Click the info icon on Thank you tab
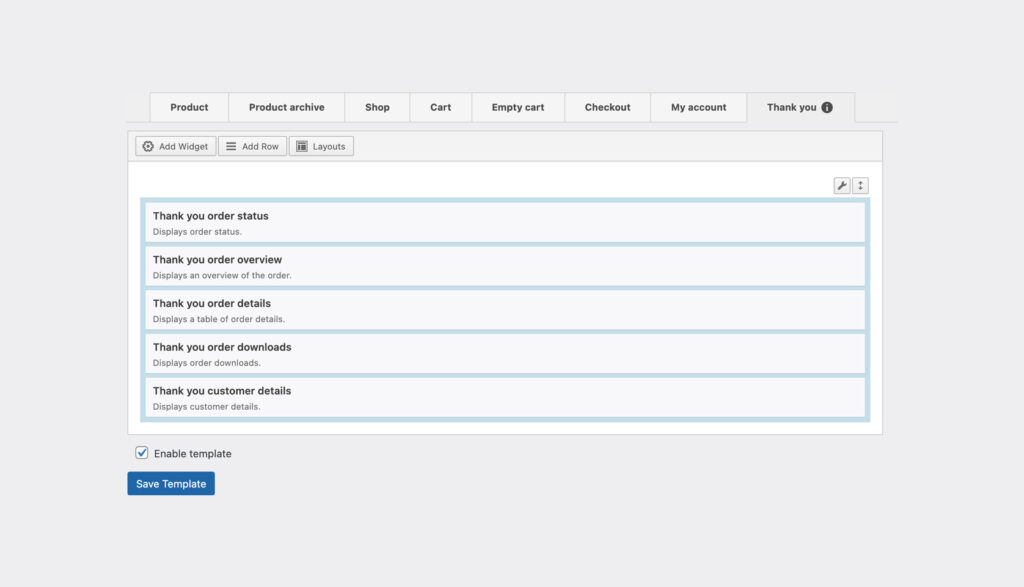Screen dimensions: 1024x587 [x=827, y=108]
